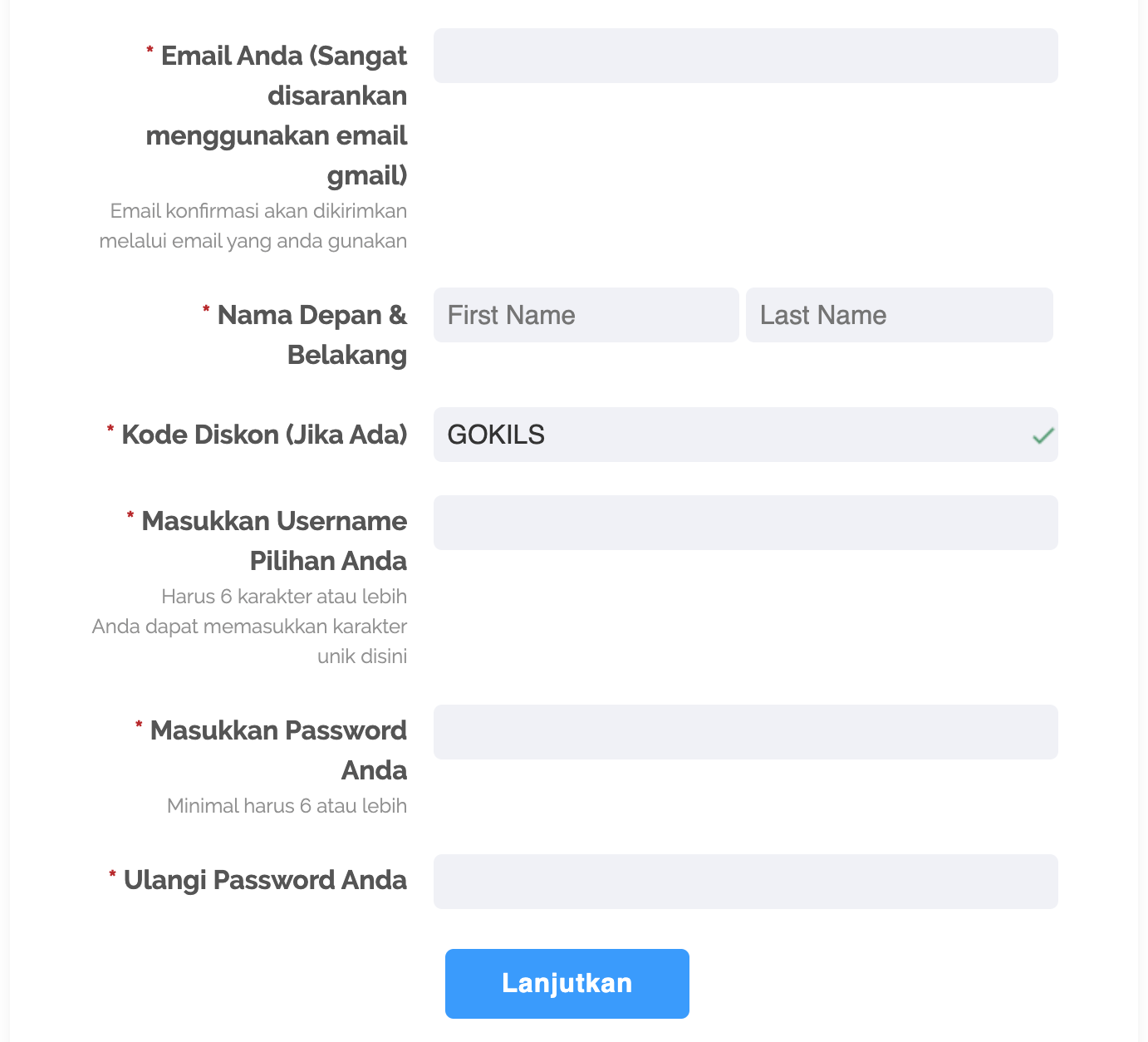1148x1042 pixels.
Task: Click the Email Anda label text
Action: (x=277, y=116)
